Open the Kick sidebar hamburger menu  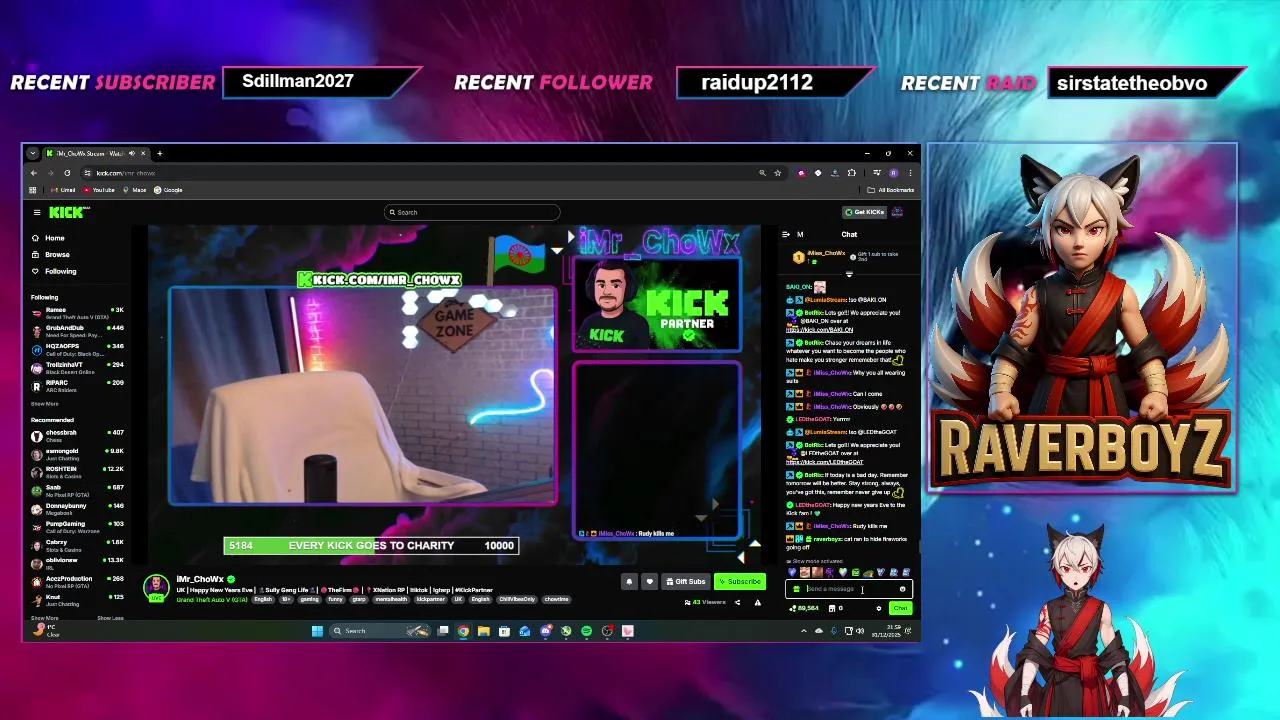(x=37, y=212)
